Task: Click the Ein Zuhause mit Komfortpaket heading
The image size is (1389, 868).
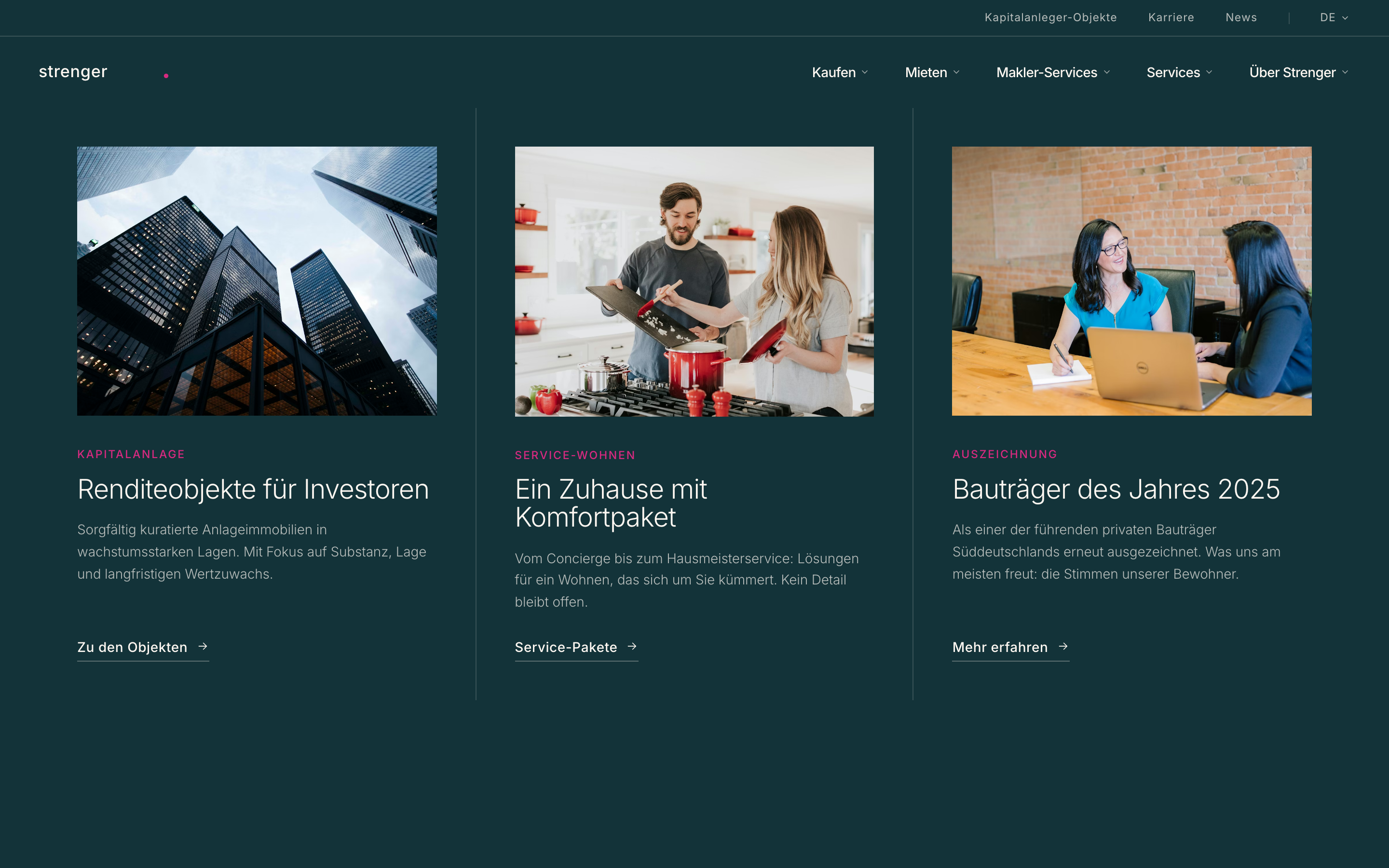Action: click(x=611, y=503)
